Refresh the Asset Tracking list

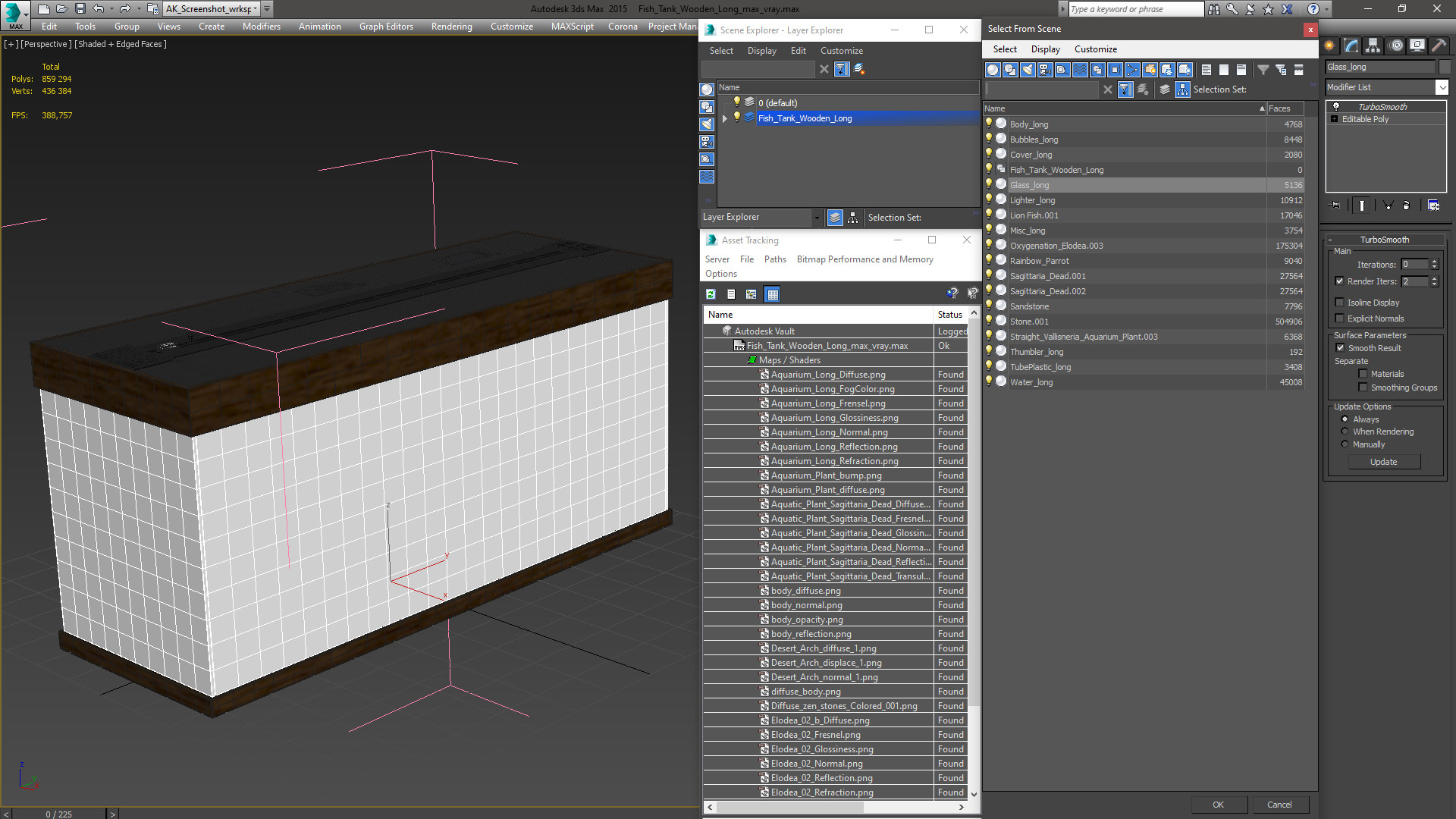pyautogui.click(x=711, y=294)
